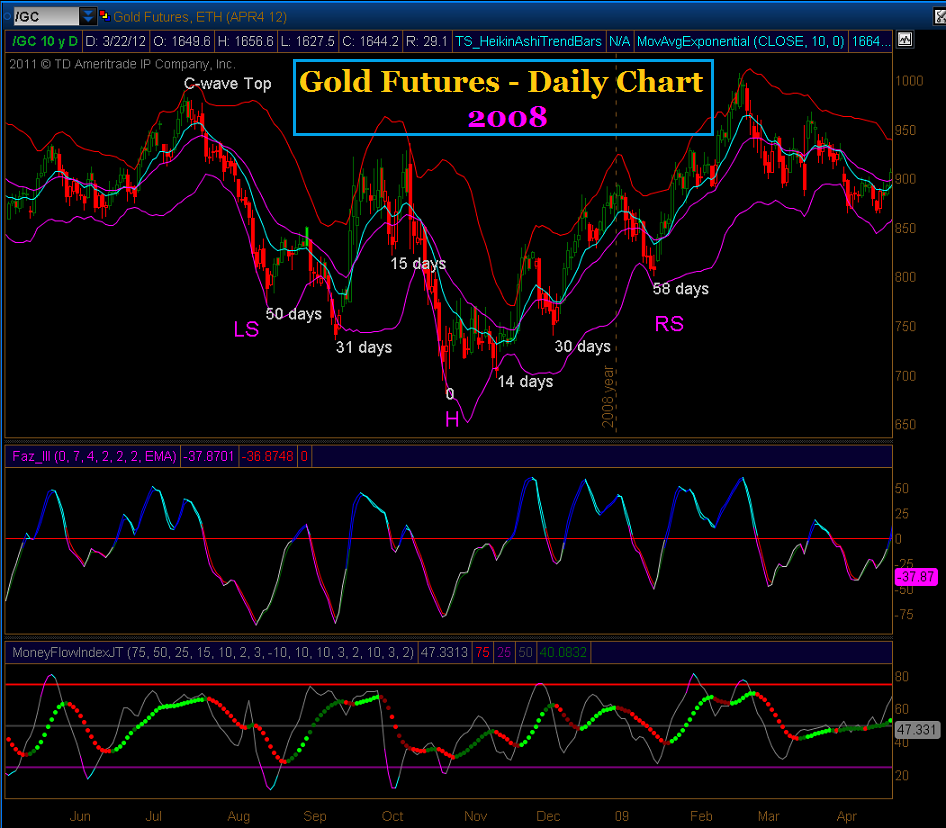Click the 'N/A' study value cell
The image size is (946, 828).
pyautogui.click(x=619, y=41)
